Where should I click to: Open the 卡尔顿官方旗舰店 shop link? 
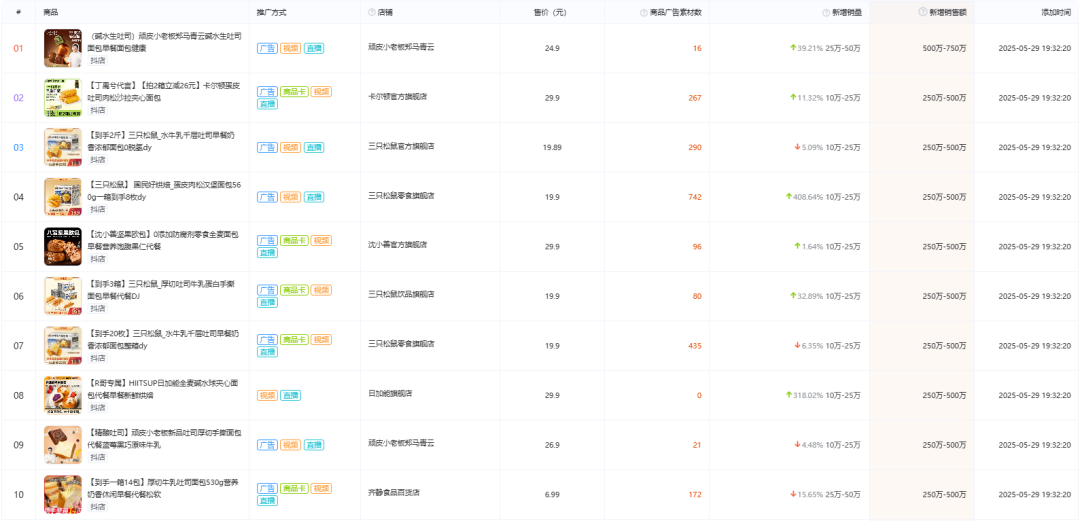tap(397, 96)
